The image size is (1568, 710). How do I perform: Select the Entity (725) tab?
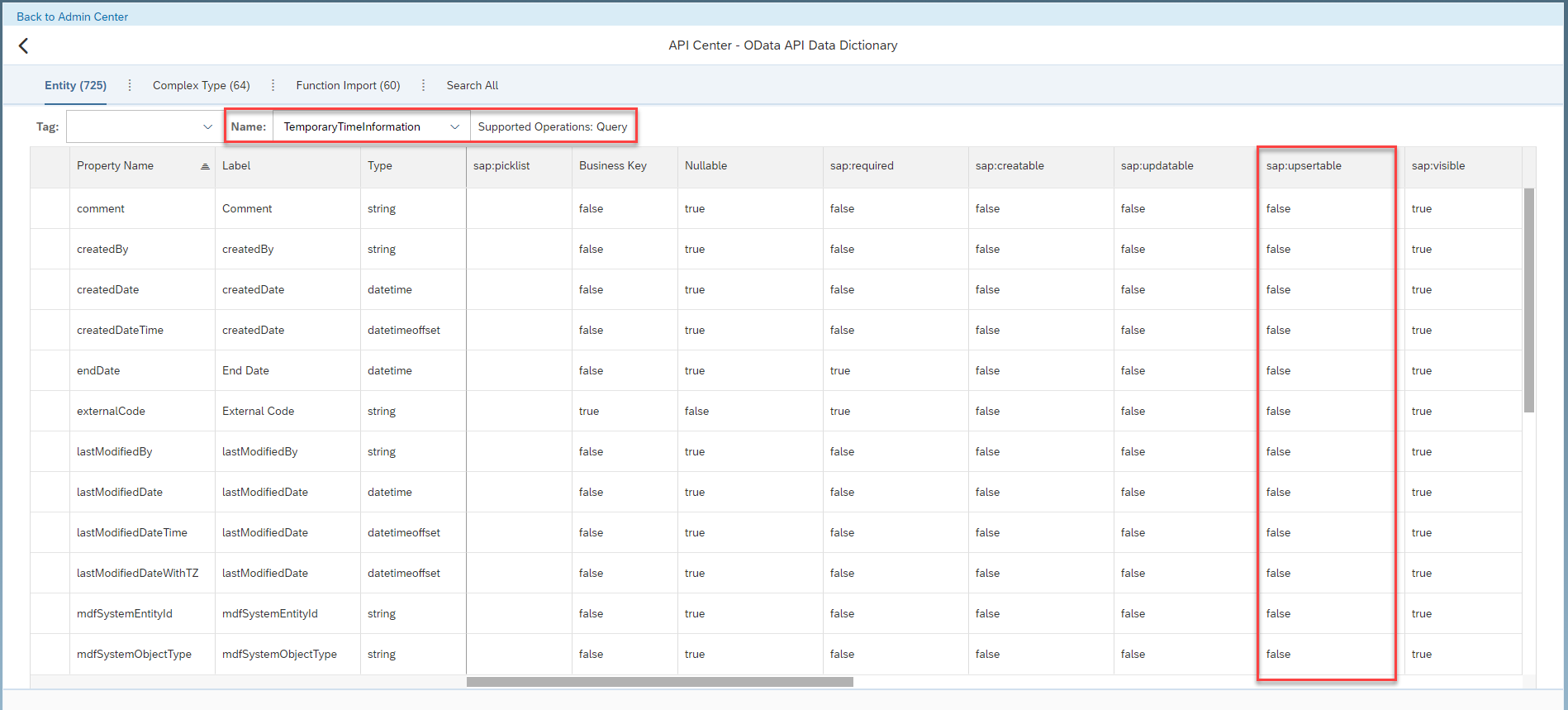[x=75, y=85]
